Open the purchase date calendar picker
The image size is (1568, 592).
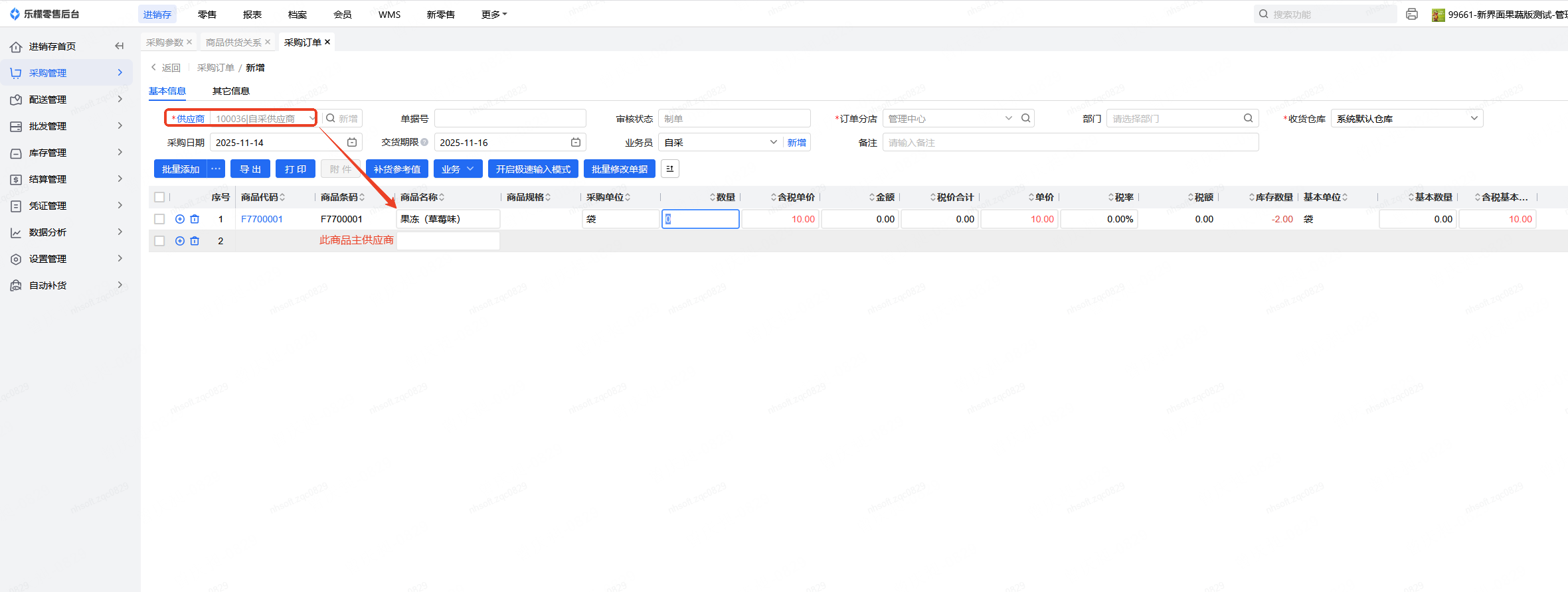pyautogui.click(x=352, y=143)
